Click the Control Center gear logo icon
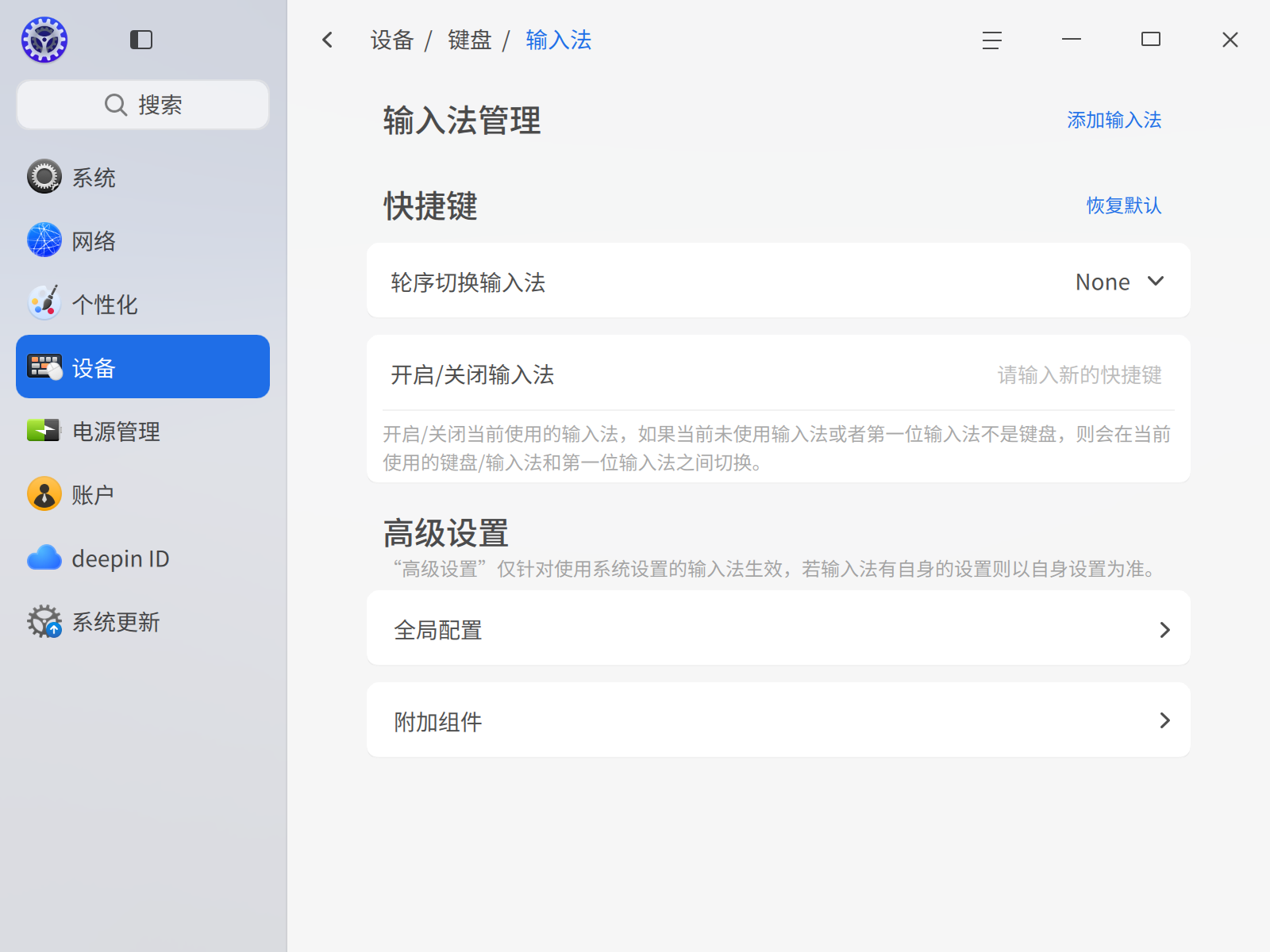The image size is (1270, 952). [x=44, y=40]
